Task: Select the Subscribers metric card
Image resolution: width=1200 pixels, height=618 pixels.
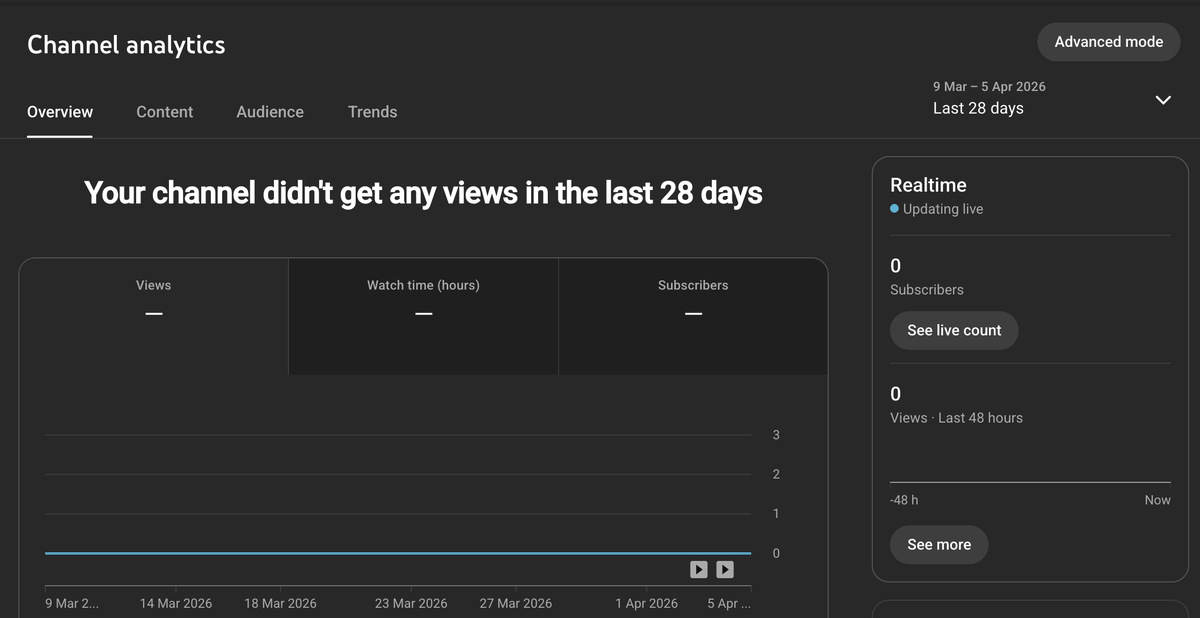Action: 693,317
